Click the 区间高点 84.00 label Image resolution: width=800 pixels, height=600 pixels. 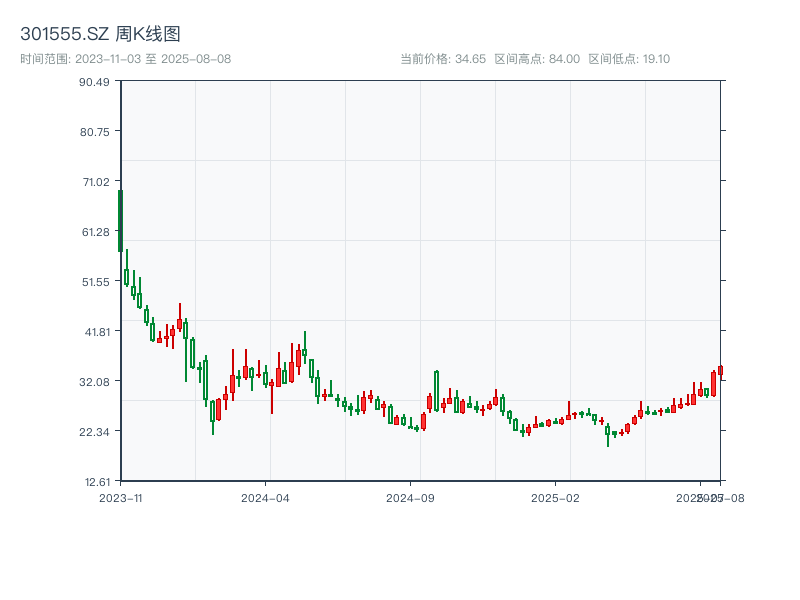coord(537,59)
